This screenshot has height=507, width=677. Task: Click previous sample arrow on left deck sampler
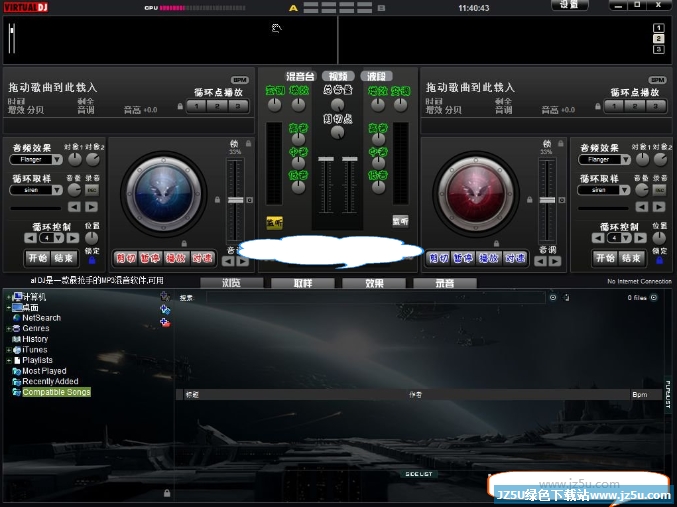(x=74, y=207)
